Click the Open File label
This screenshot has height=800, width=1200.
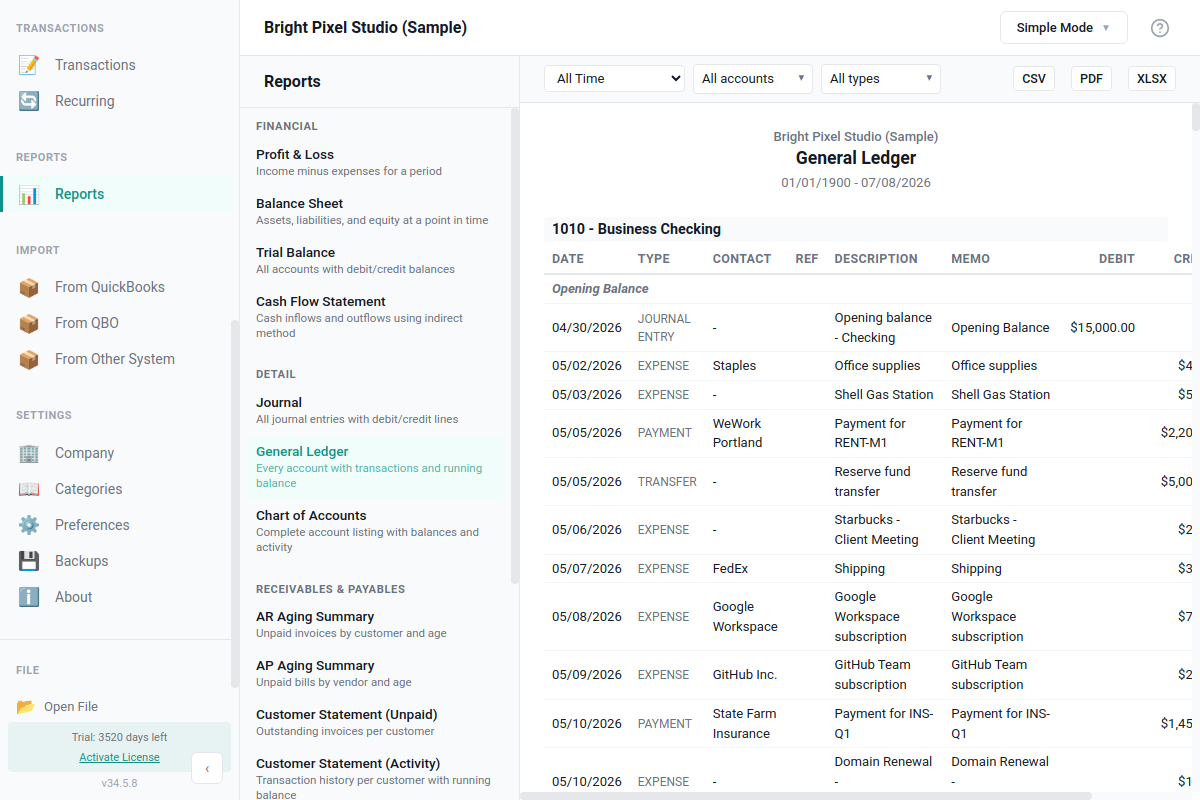71,707
